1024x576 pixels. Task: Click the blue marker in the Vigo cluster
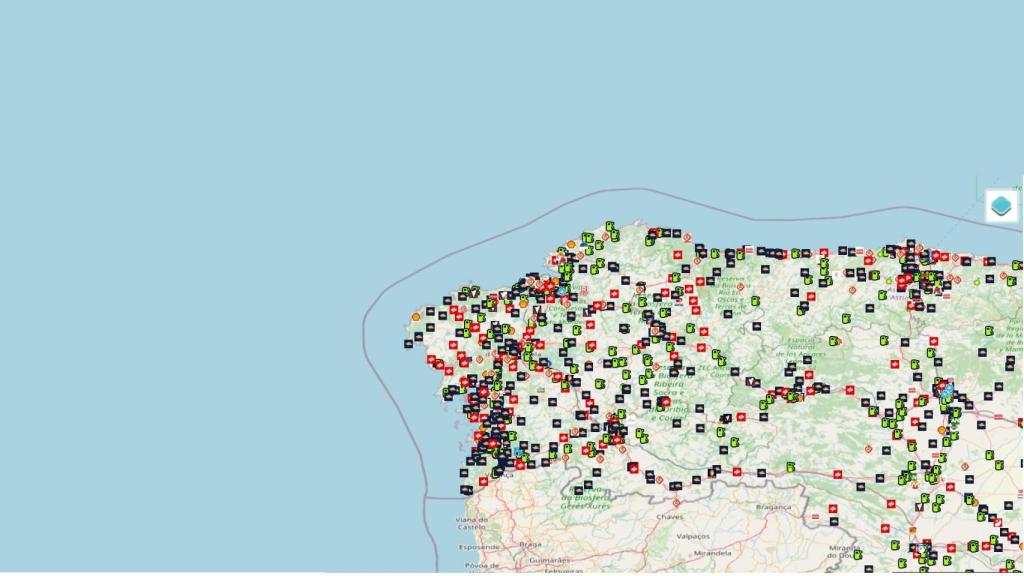518,453
